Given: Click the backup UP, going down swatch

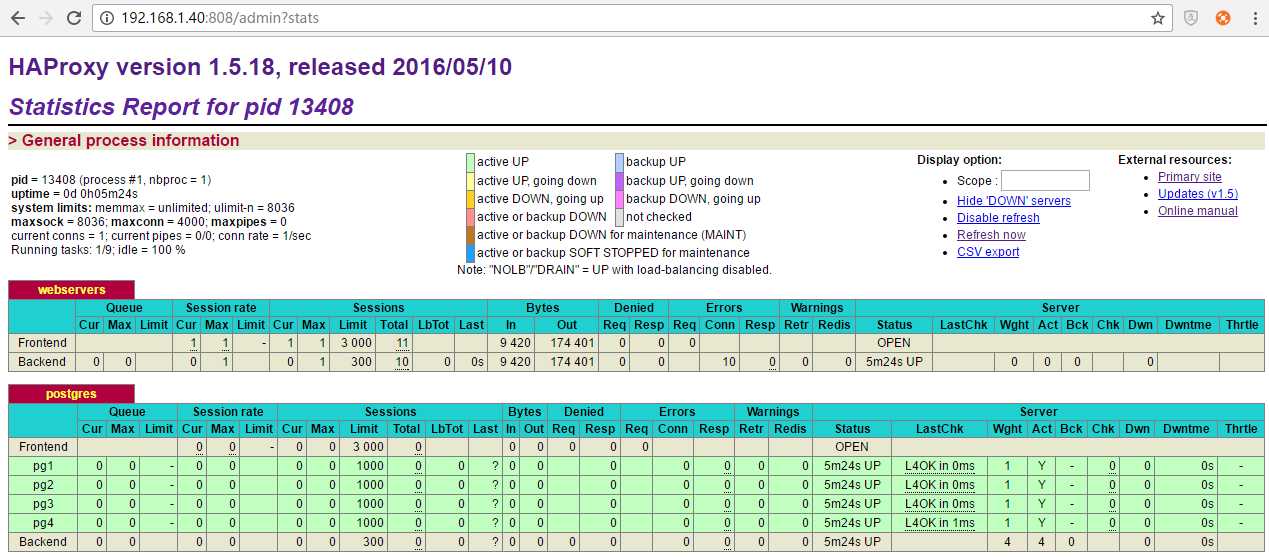Looking at the screenshot, I should pyautogui.click(x=619, y=180).
